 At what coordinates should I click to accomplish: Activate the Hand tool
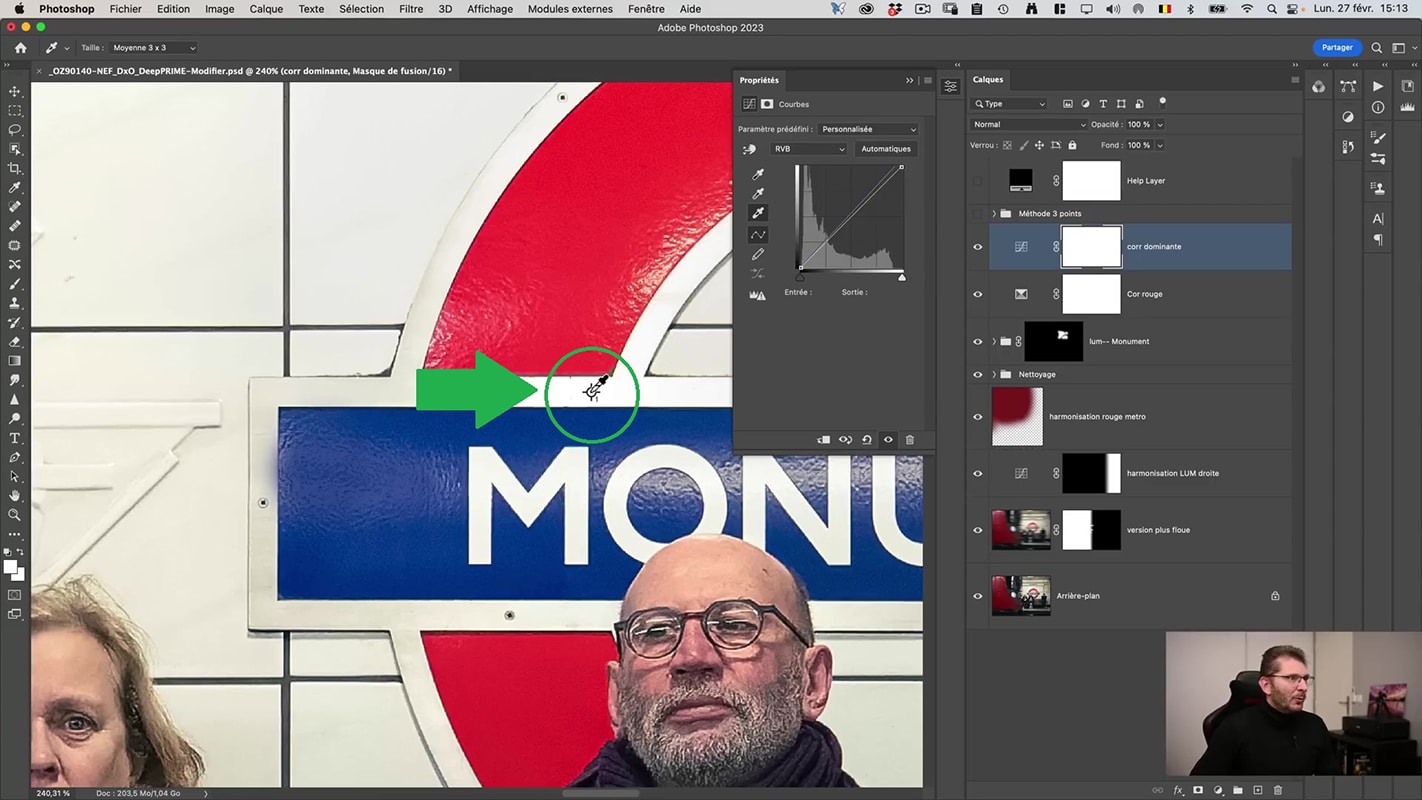pos(15,495)
